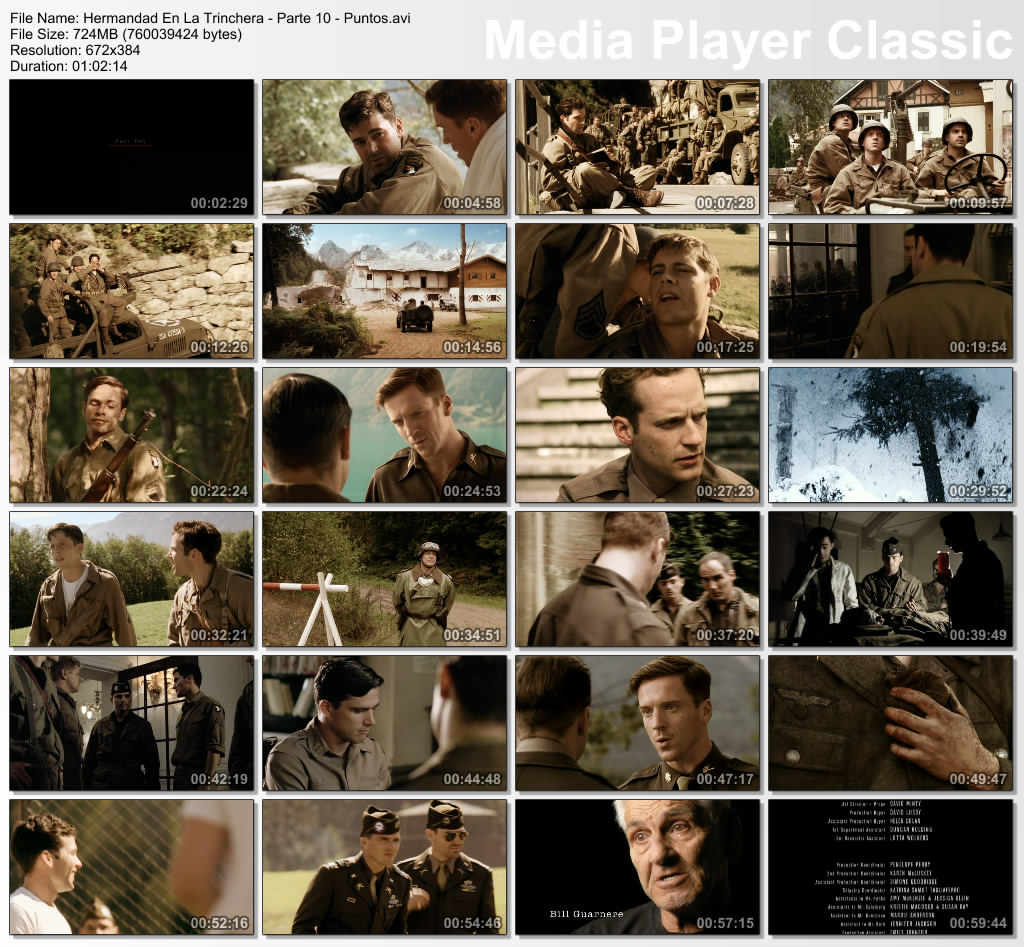The height and width of the screenshot is (947, 1024).
Task: Open the thumbnail at 00:27:23
Action: coord(637,435)
